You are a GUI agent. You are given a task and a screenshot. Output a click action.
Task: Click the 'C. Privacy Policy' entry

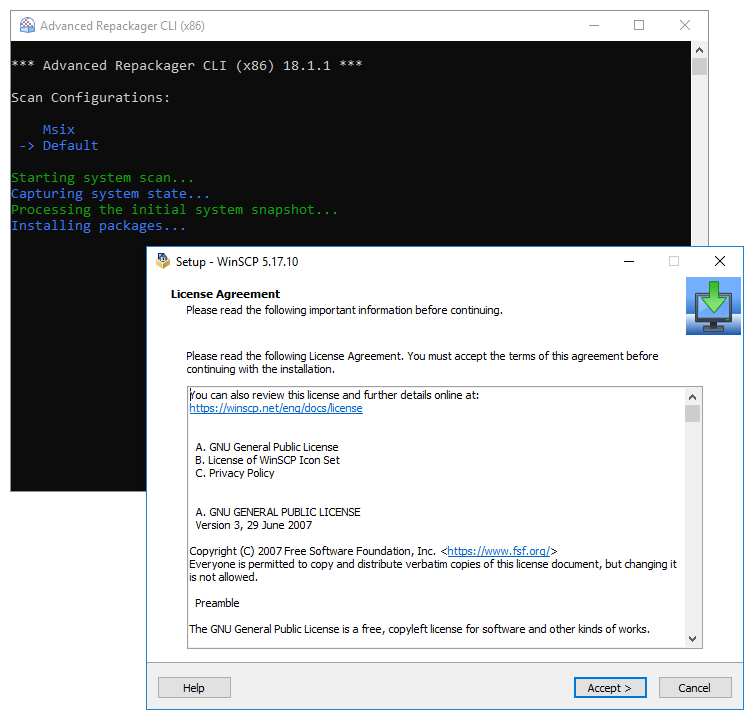coord(235,473)
